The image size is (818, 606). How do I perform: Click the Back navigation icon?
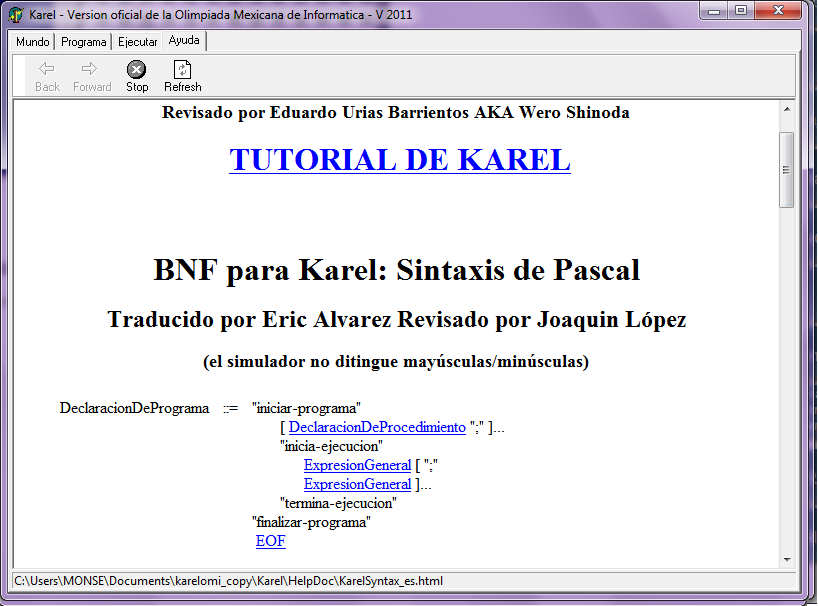coord(46,74)
